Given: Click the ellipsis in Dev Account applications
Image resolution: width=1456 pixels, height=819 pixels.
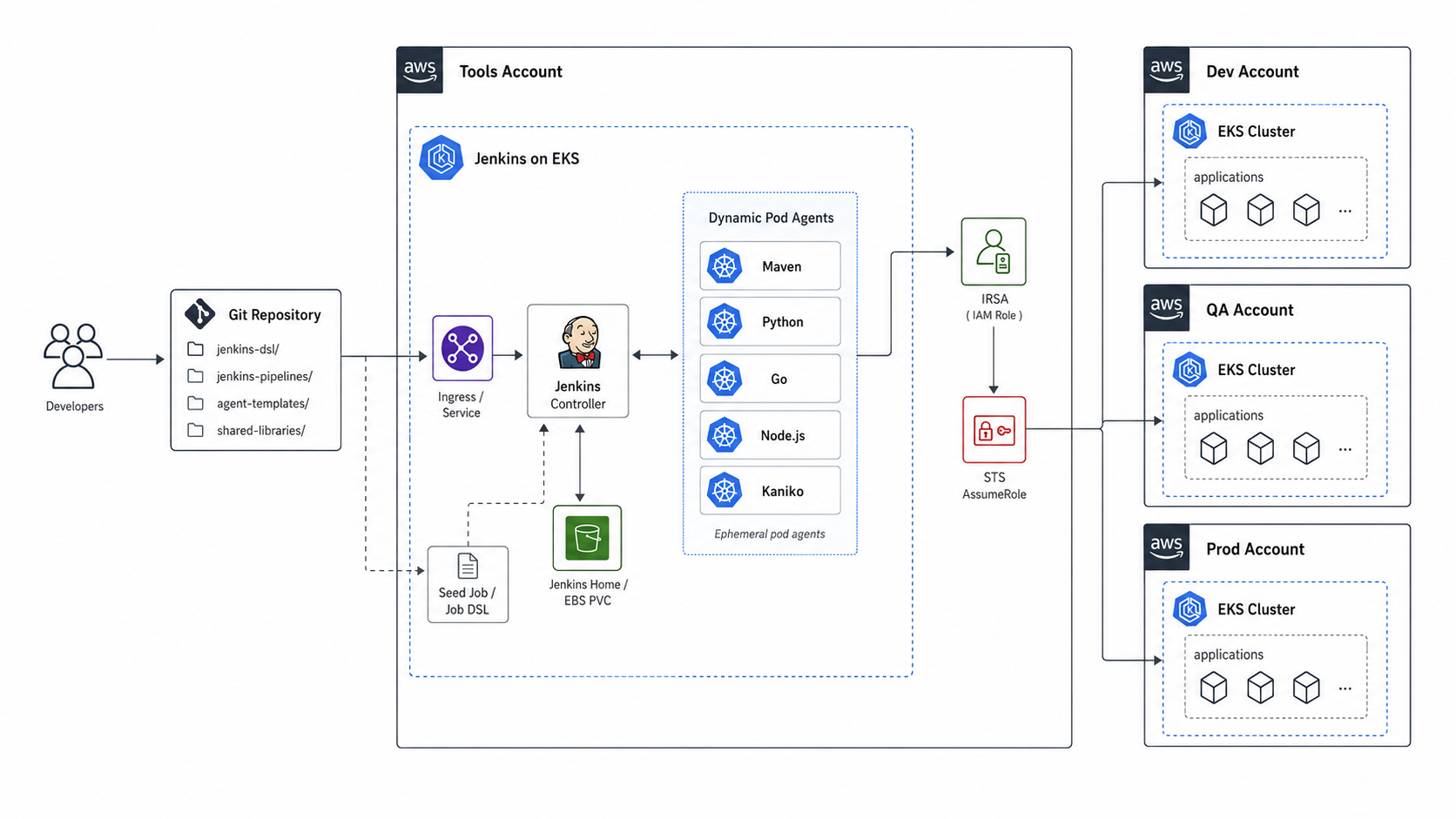Looking at the screenshot, I should [1345, 211].
